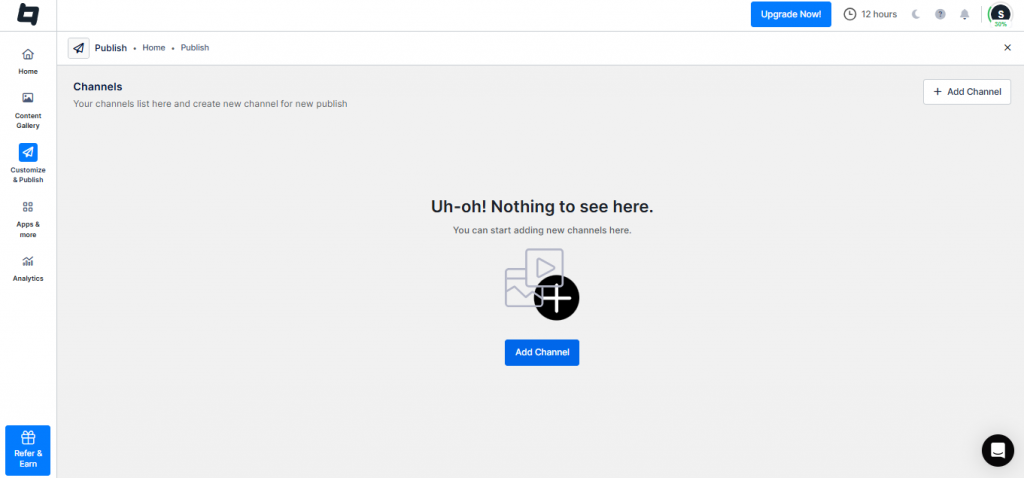Open the notifications bell
This screenshot has width=1024, height=478.
[x=965, y=15]
